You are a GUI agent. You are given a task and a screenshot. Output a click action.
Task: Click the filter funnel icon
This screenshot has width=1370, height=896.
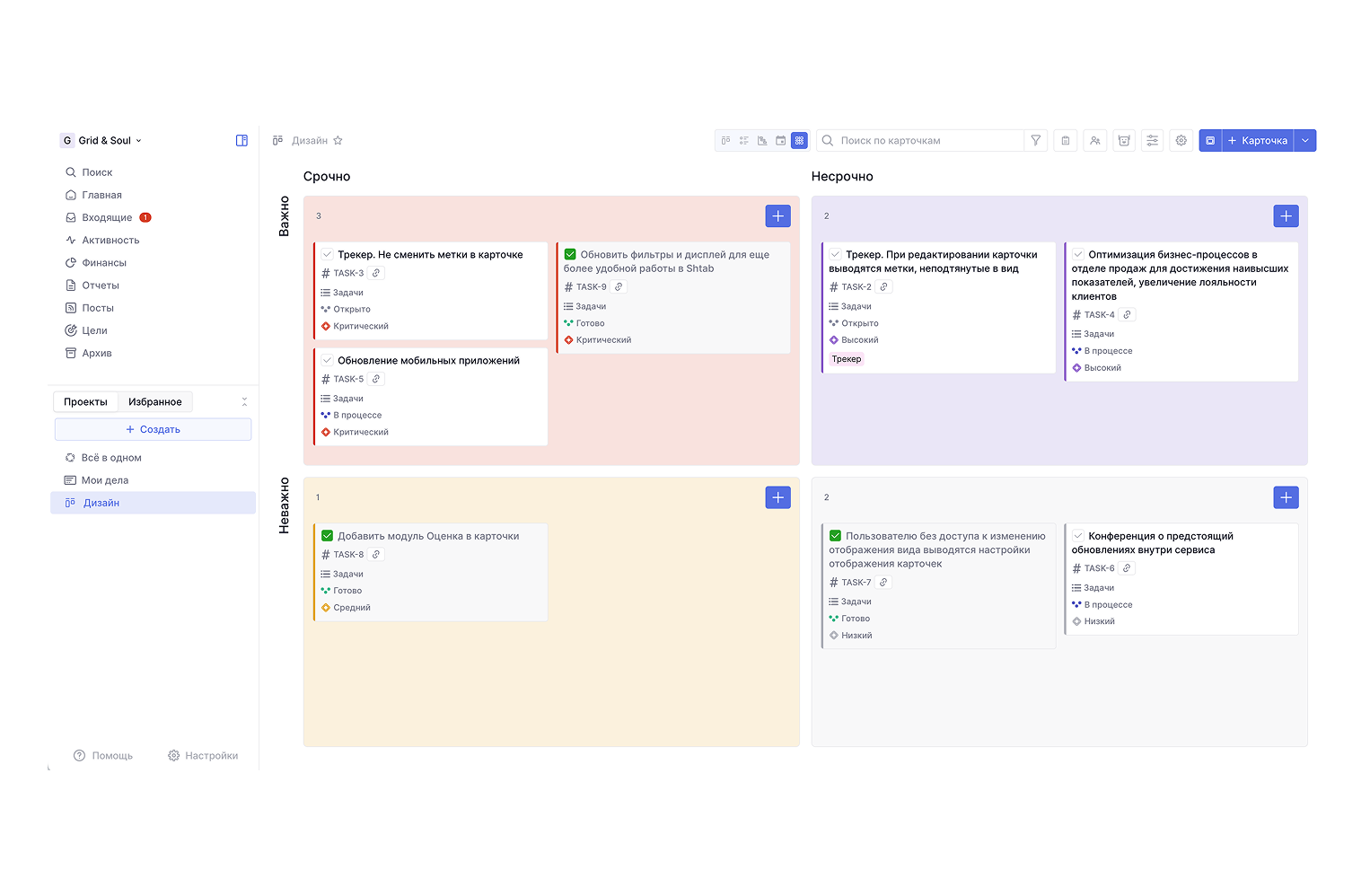click(1036, 141)
